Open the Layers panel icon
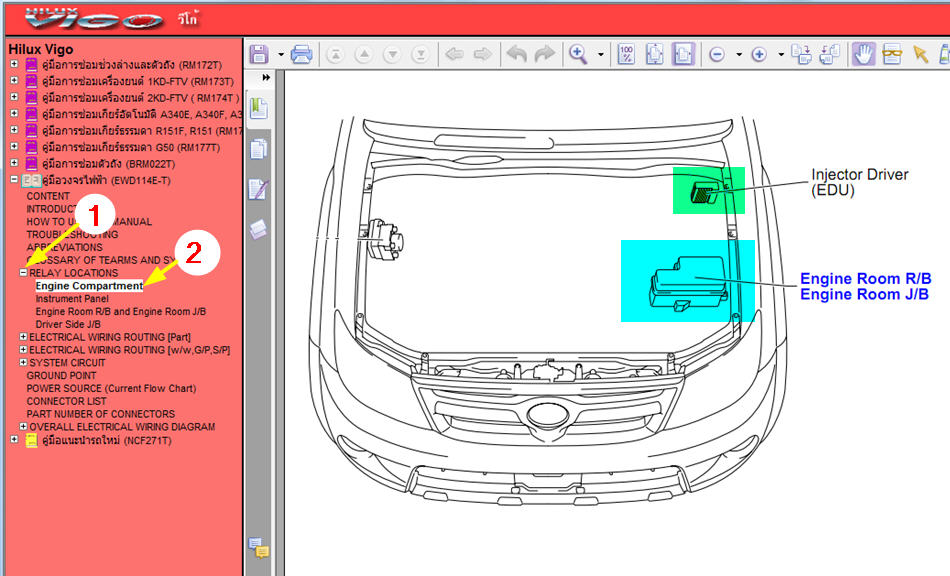This screenshot has height=576, width=950. pyautogui.click(x=259, y=230)
